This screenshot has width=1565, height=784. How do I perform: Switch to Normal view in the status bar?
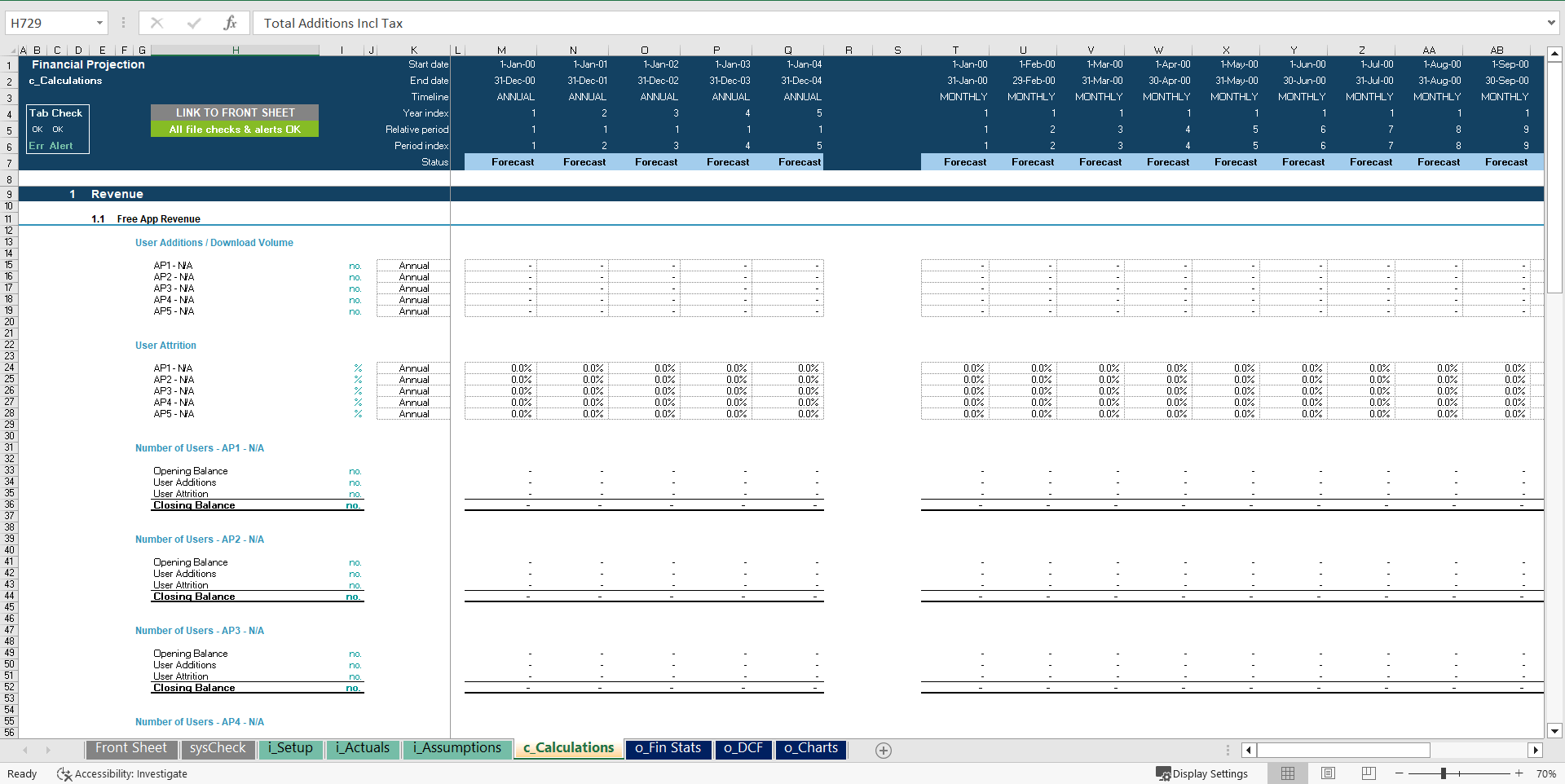click(1288, 773)
